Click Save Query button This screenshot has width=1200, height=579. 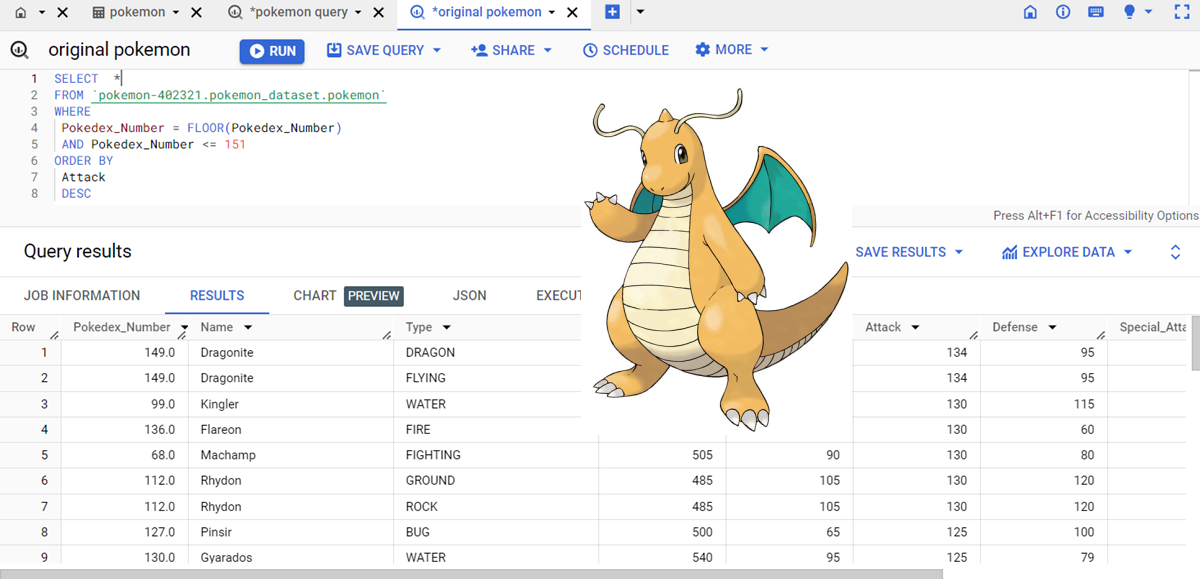tap(375, 50)
